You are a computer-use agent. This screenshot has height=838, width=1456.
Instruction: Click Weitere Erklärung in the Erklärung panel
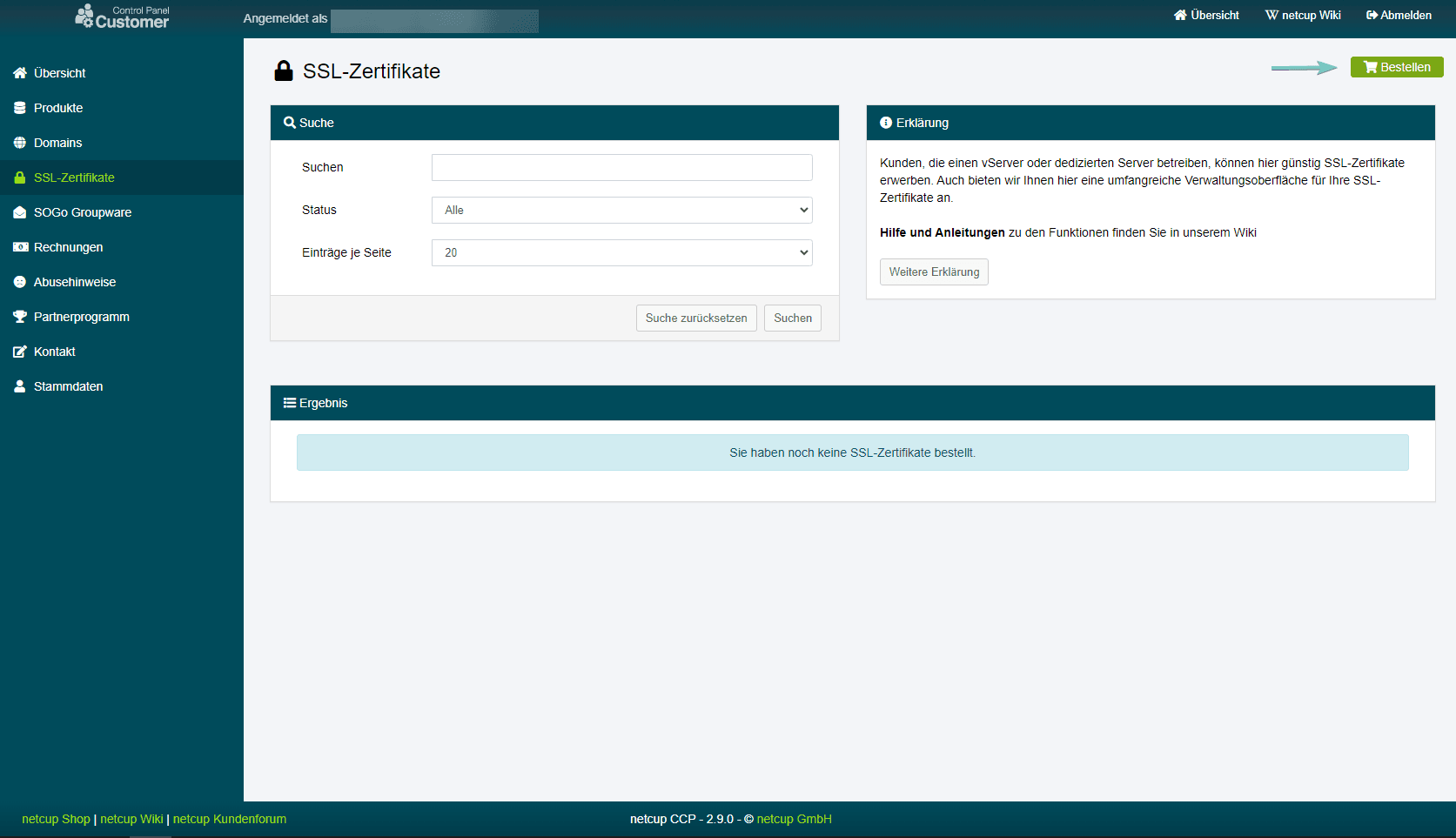[933, 272]
